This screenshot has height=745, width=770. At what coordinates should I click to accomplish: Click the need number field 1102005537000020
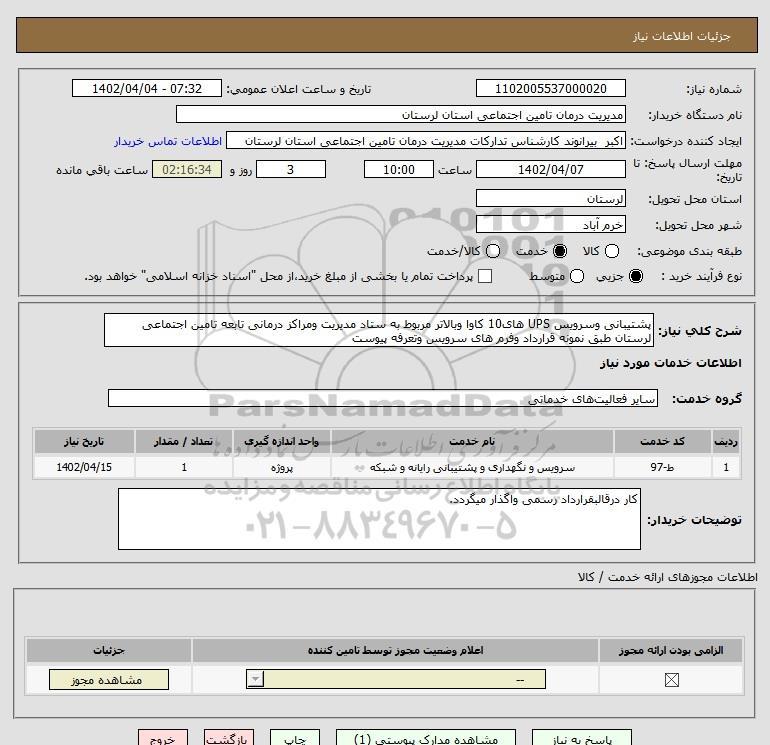(x=550, y=88)
